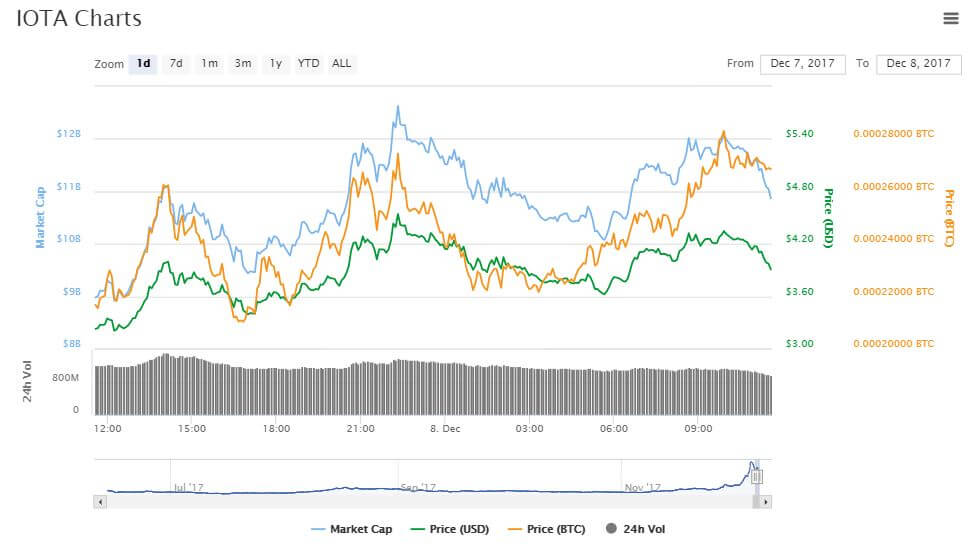Click the $4.80 price axis label
973x546 pixels.
coord(799,187)
